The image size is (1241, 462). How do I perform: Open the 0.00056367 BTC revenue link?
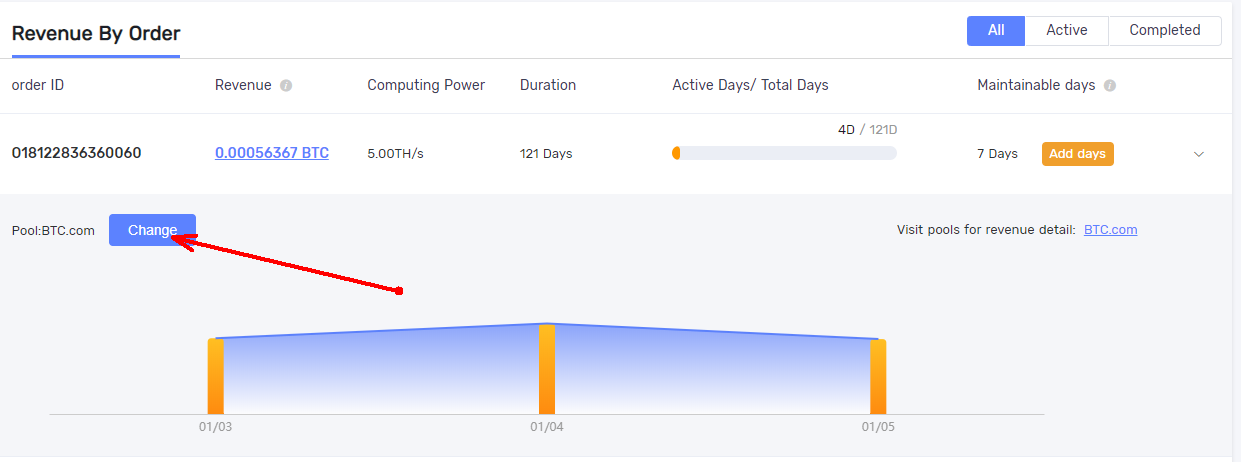[272, 153]
